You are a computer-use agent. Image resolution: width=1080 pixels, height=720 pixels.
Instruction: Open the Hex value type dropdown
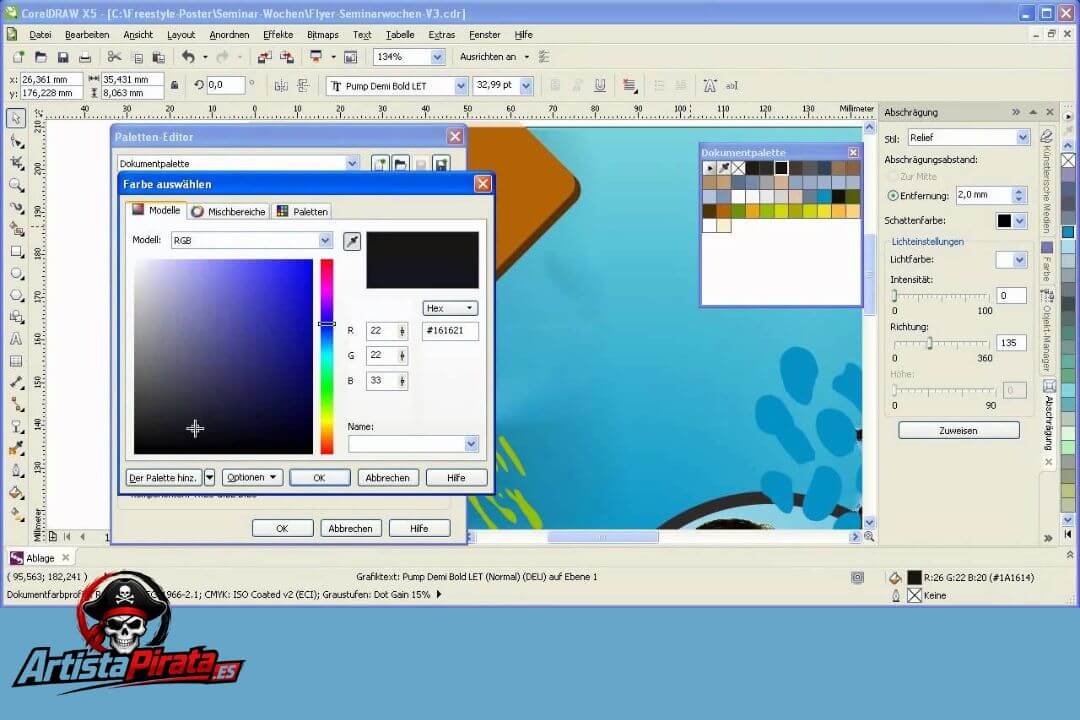[450, 308]
